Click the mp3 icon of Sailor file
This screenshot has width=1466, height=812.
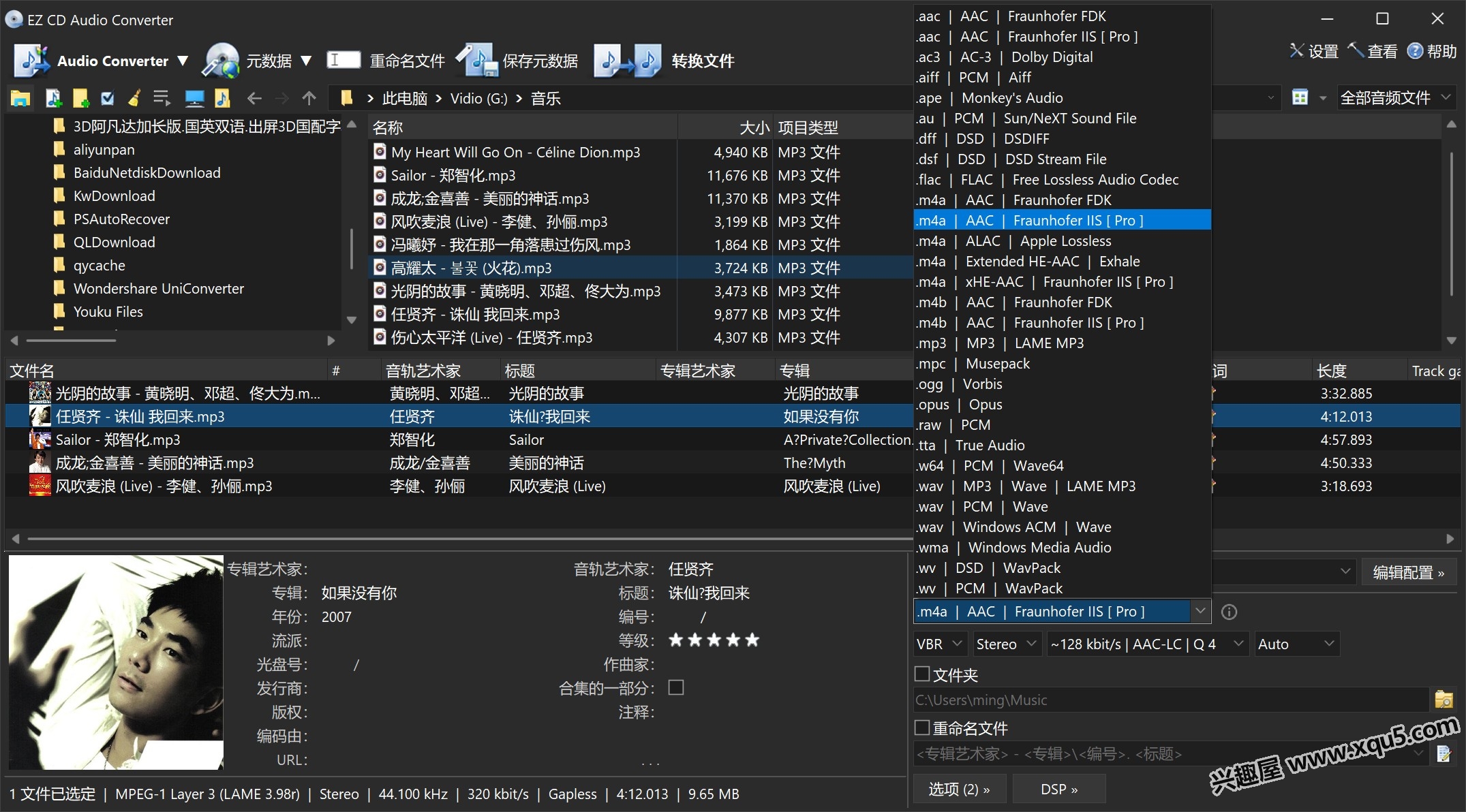click(x=380, y=175)
